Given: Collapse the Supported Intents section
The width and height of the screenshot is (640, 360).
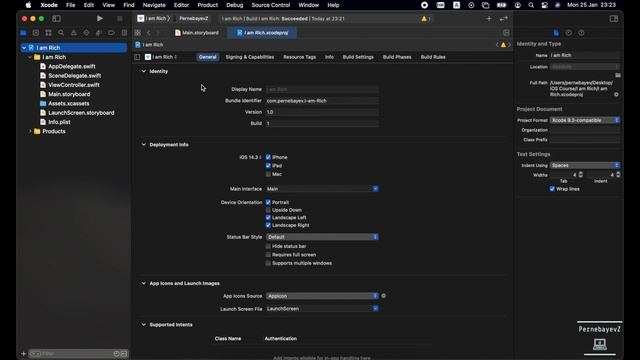Looking at the screenshot, I should pos(143,325).
